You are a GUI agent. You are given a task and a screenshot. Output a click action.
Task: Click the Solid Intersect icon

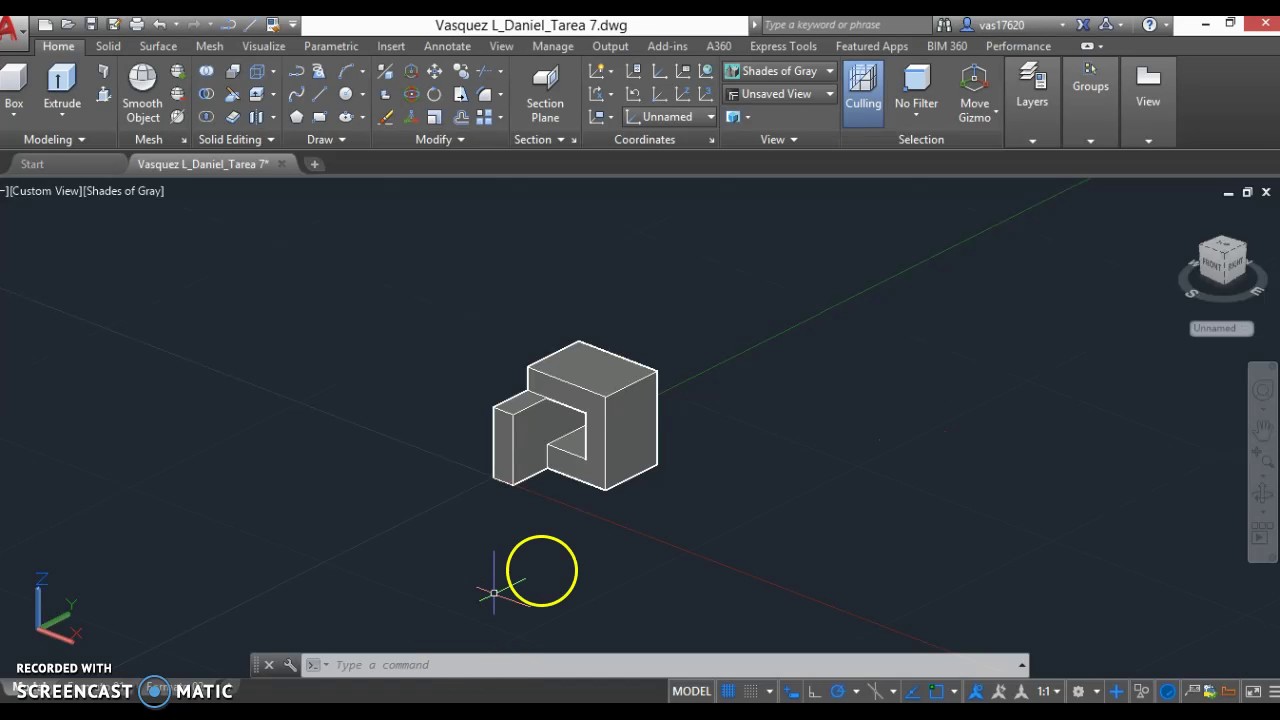[x=206, y=117]
